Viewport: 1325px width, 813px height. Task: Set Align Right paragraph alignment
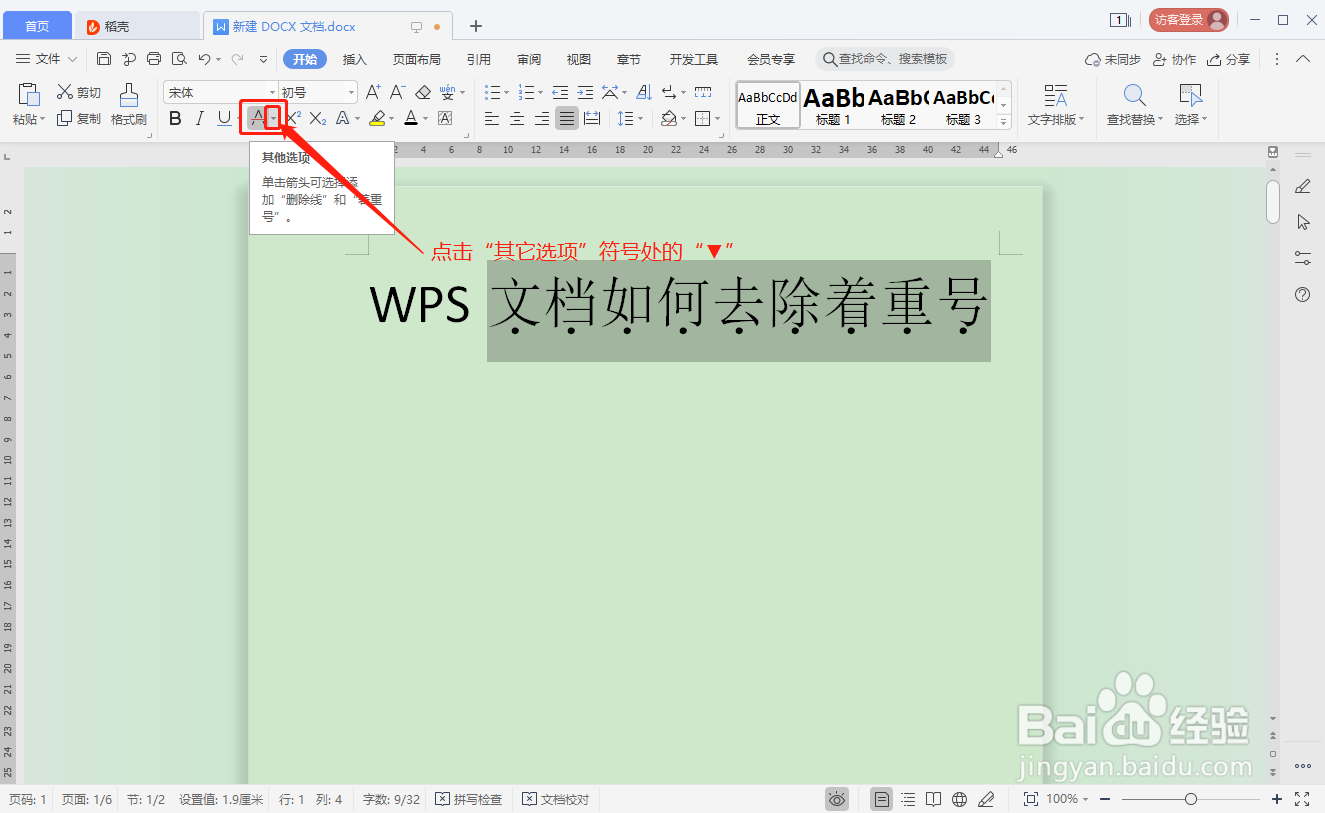542,119
